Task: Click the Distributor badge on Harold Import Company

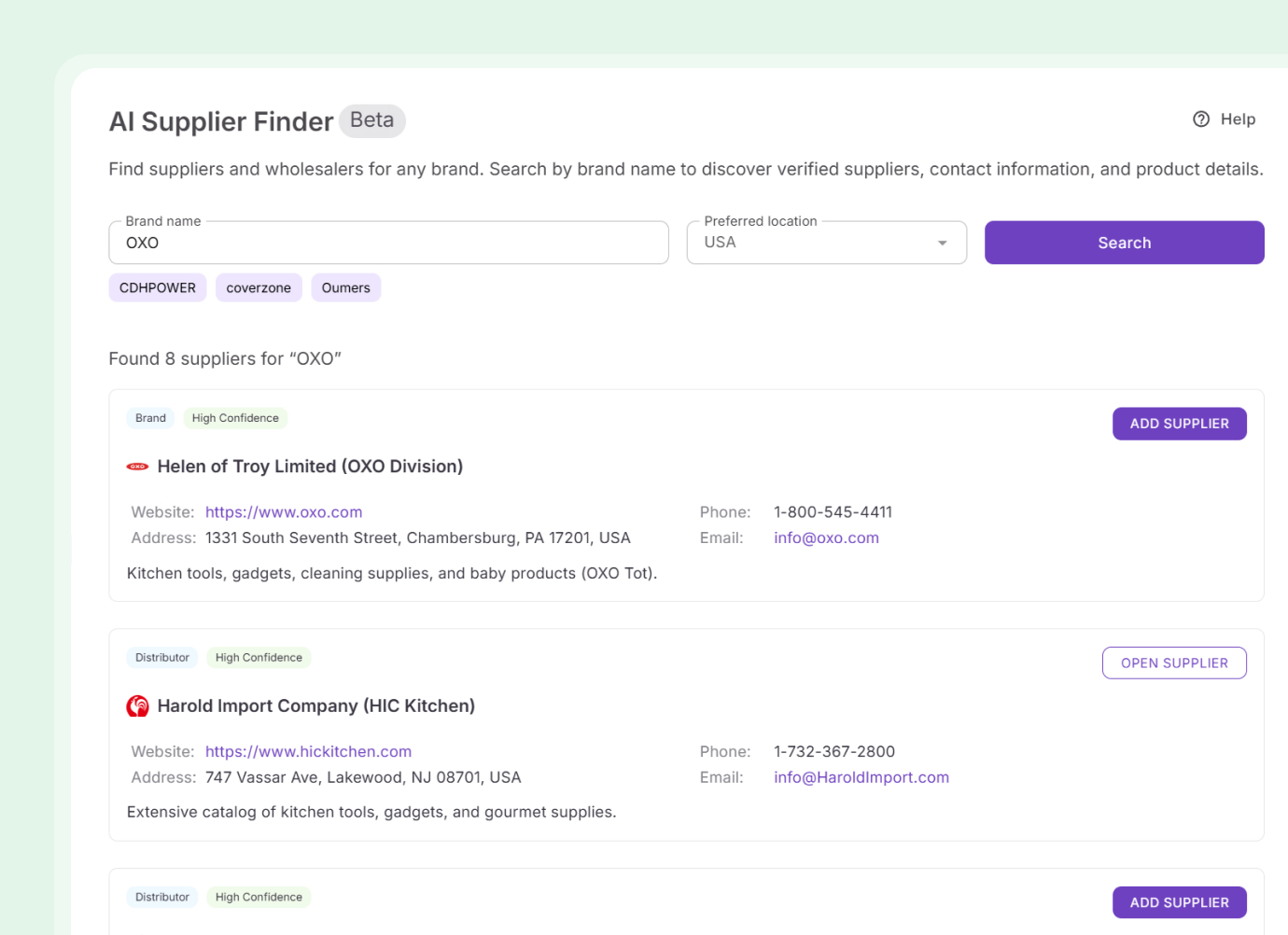Action: 161,657
